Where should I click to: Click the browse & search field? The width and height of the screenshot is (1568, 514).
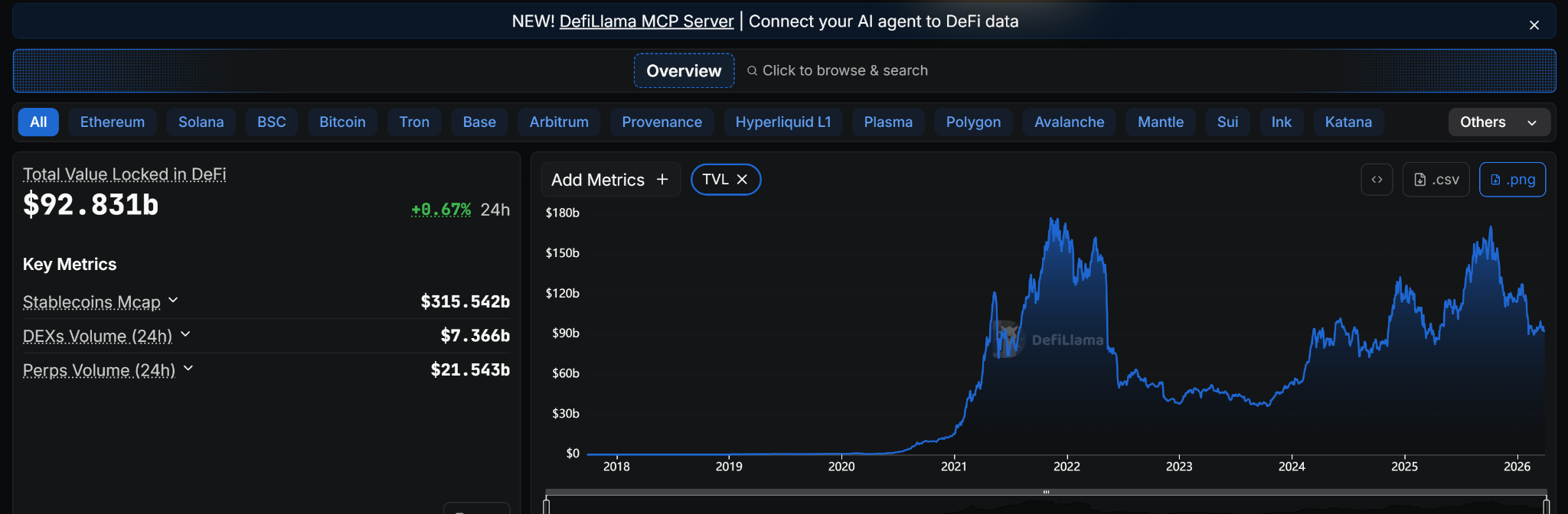coord(844,71)
